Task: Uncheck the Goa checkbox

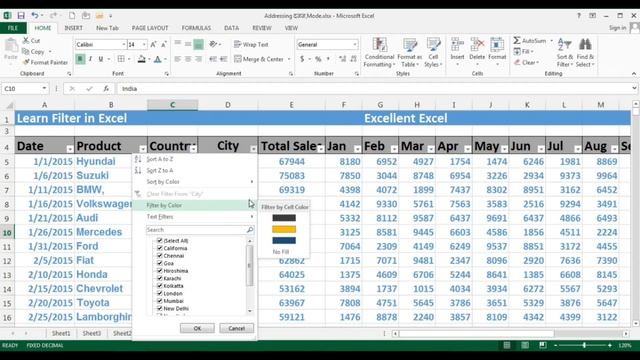Action: pyautogui.click(x=160, y=263)
